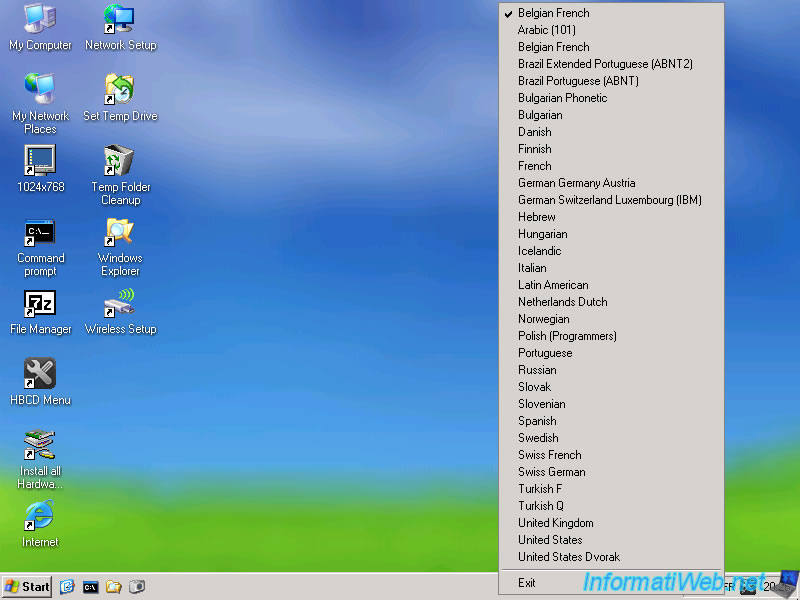The image size is (800, 600).
Task: Choose Portuguese keyboard layout
Action: click(611, 353)
